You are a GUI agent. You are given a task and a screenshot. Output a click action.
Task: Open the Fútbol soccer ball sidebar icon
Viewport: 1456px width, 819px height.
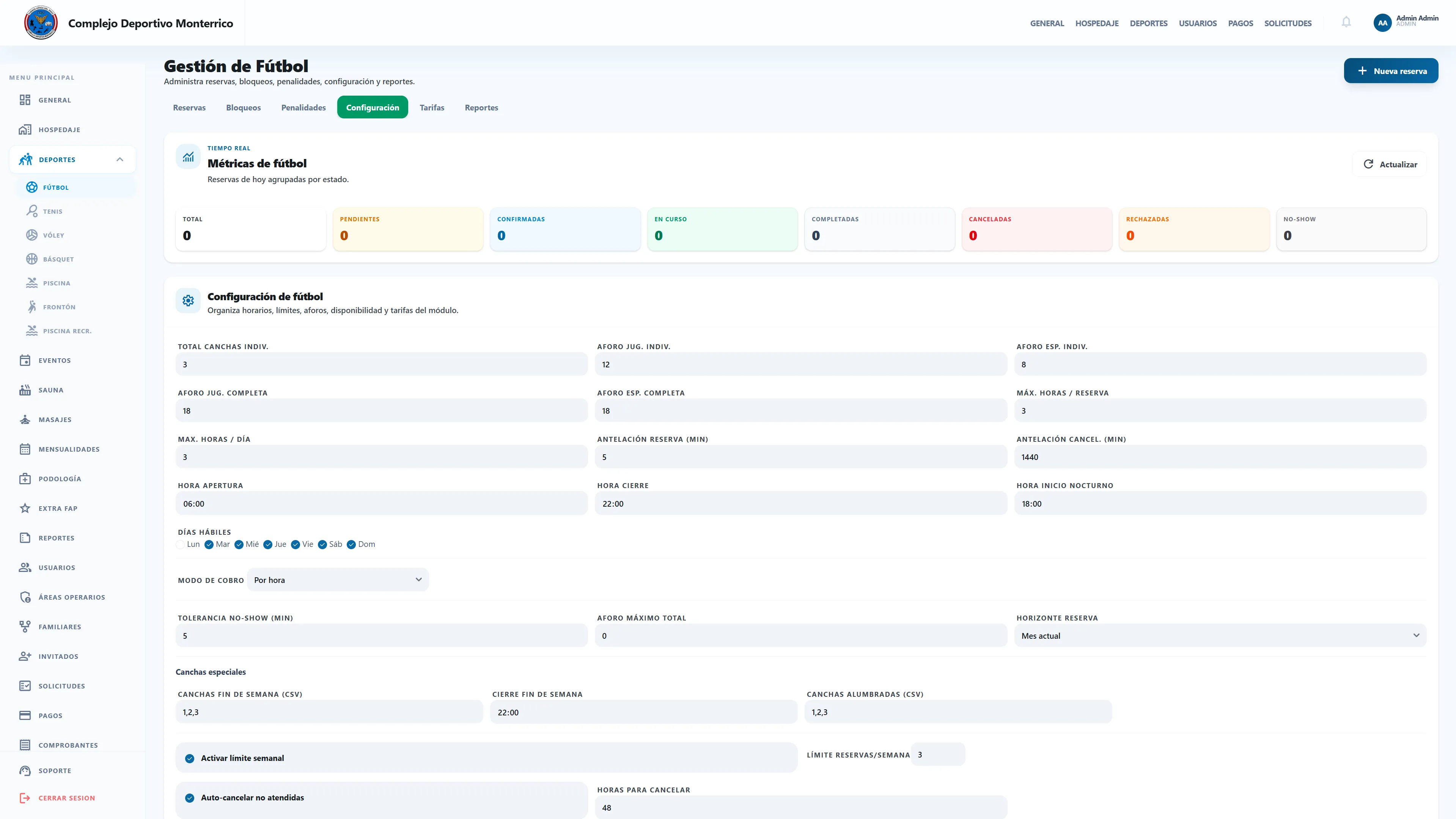32,187
